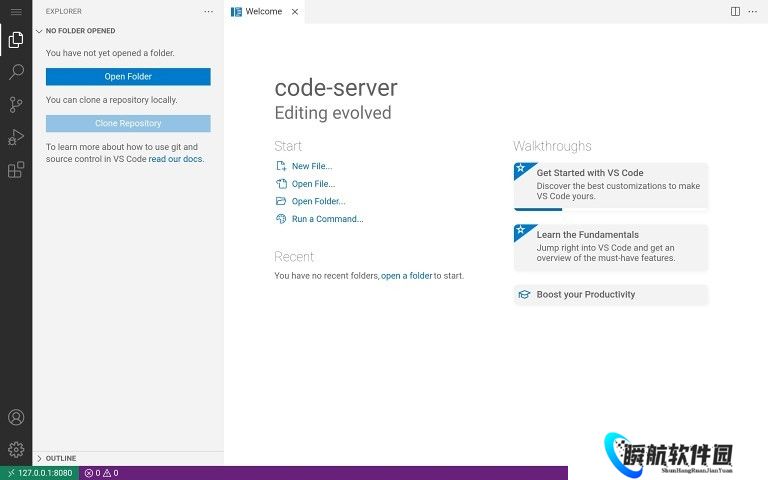
Task: Collapse the No Folder Opened section
Action: pyautogui.click(x=80, y=31)
